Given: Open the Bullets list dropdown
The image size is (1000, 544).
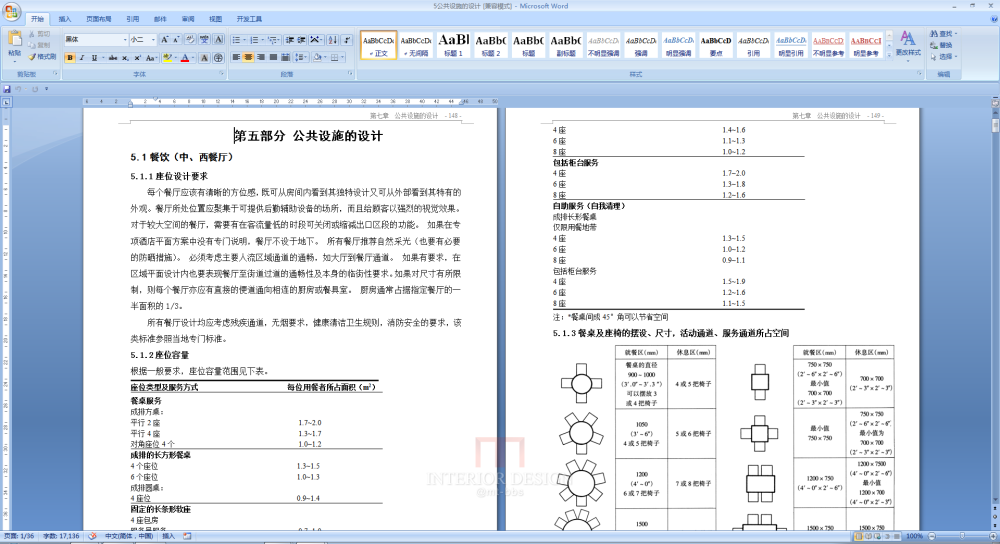Looking at the screenshot, I should [244, 40].
